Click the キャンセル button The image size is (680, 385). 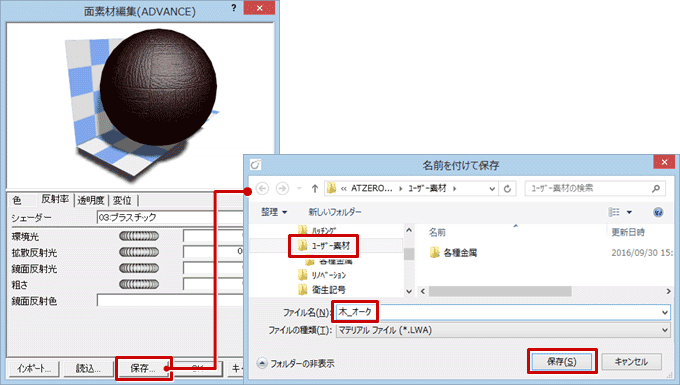click(631, 362)
